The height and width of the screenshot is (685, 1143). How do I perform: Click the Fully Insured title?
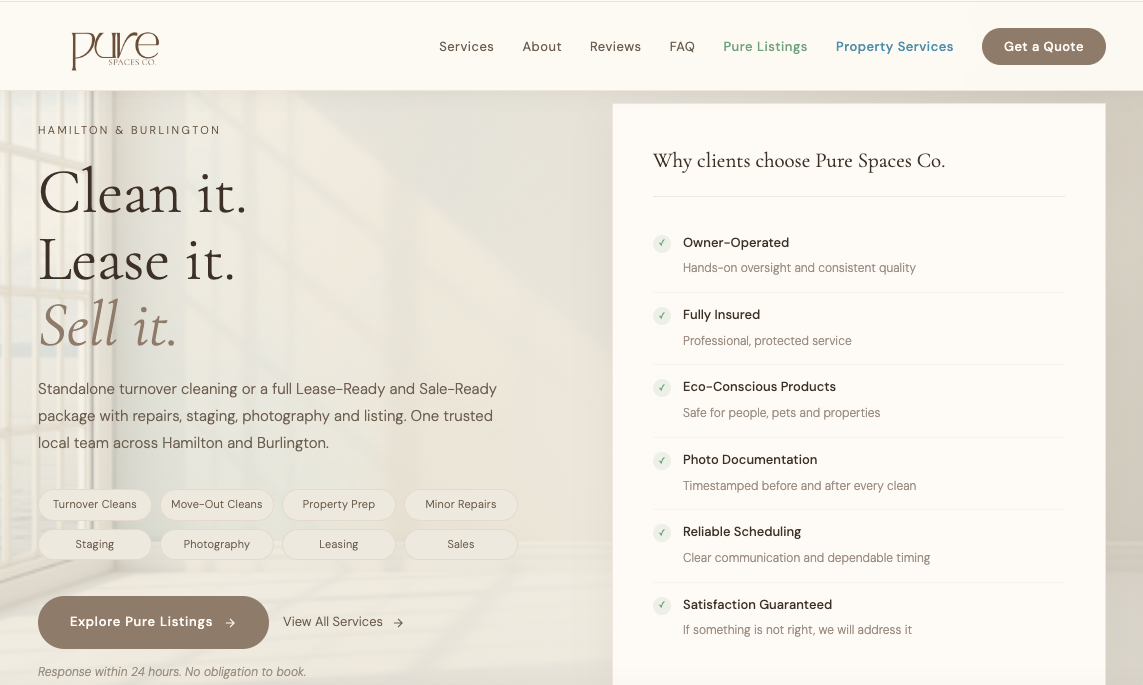721,315
